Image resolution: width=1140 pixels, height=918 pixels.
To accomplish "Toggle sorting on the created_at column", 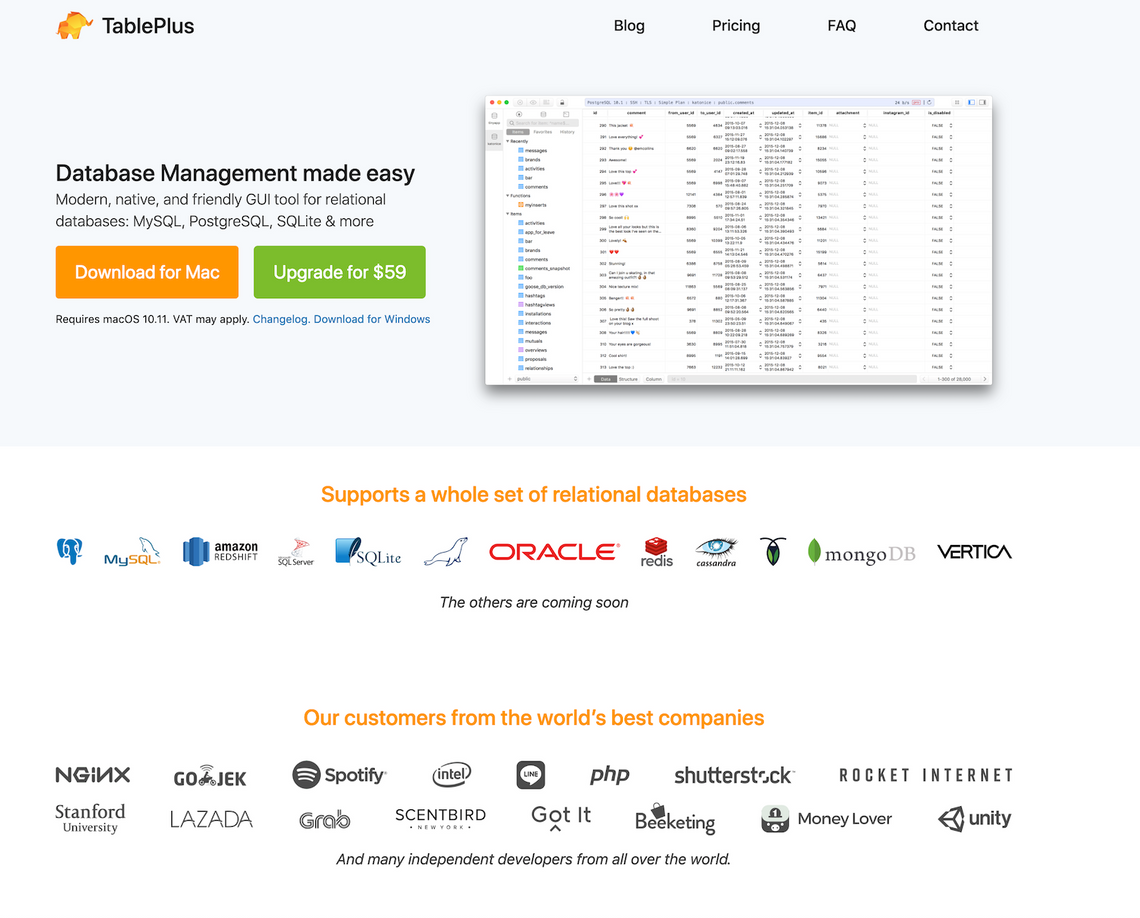I will [x=742, y=111].
